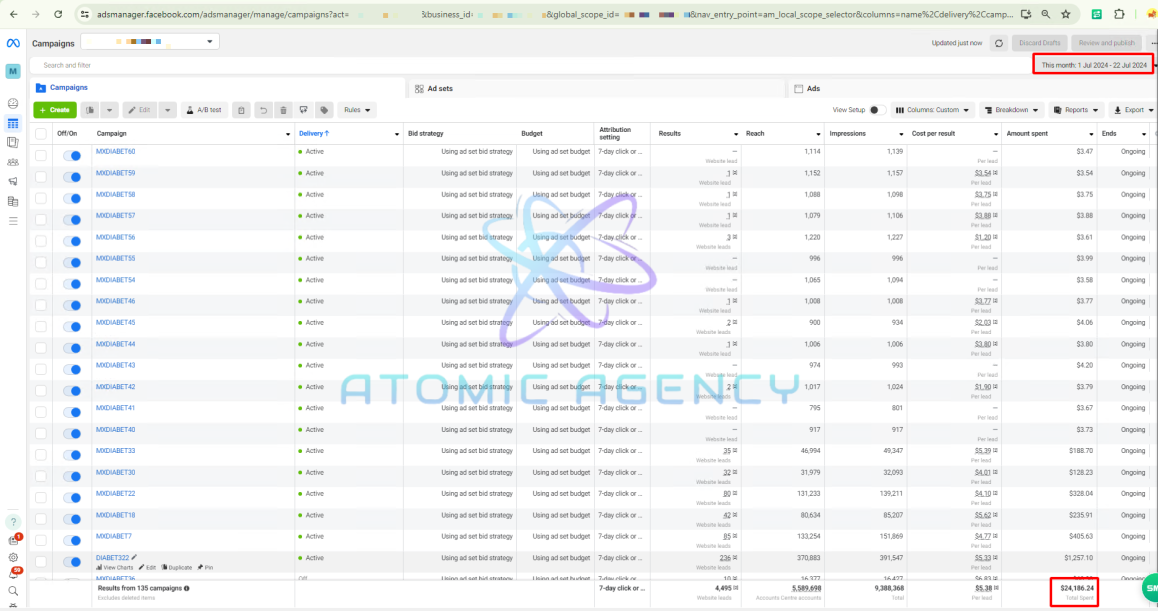The image size is (1158, 611).
Task: Open the Breakdown dropdown
Action: tap(1011, 110)
